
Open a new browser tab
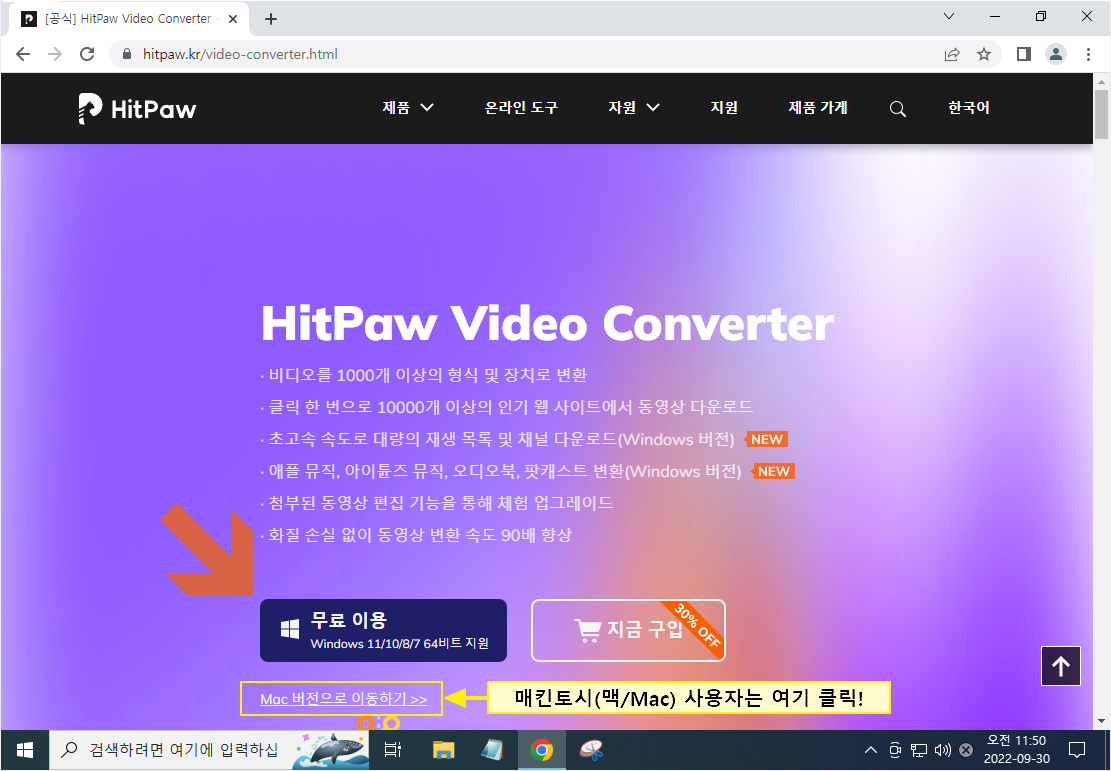[271, 19]
